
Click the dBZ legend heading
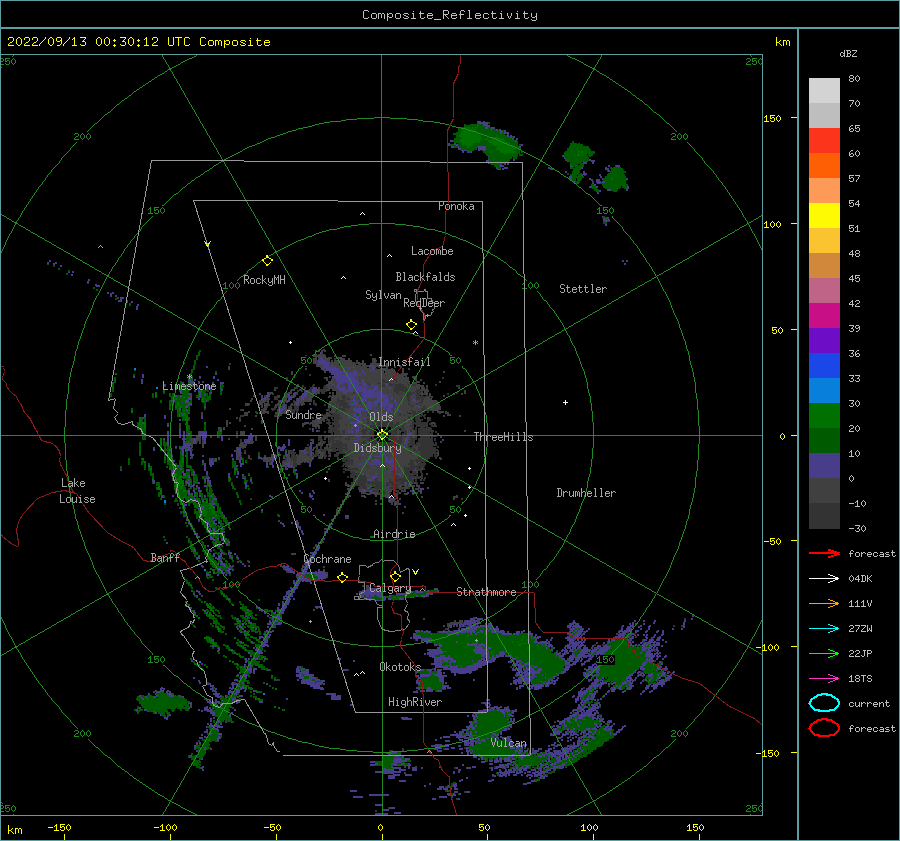tap(848, 53)
